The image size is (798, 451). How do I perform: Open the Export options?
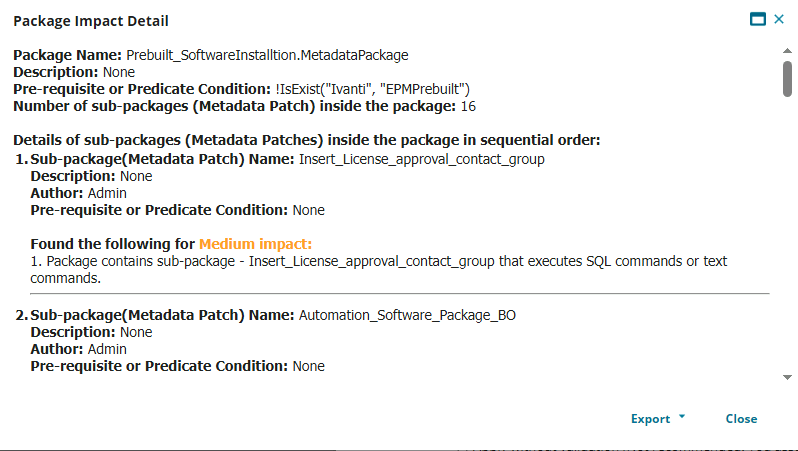(650, 418)
